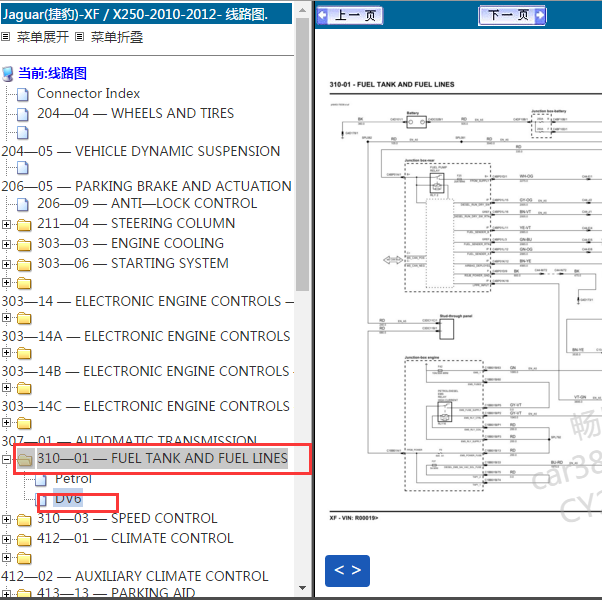Expand folder above 412—02 AUXILIARY CLIMATE CONTROL

click(6, 557)
